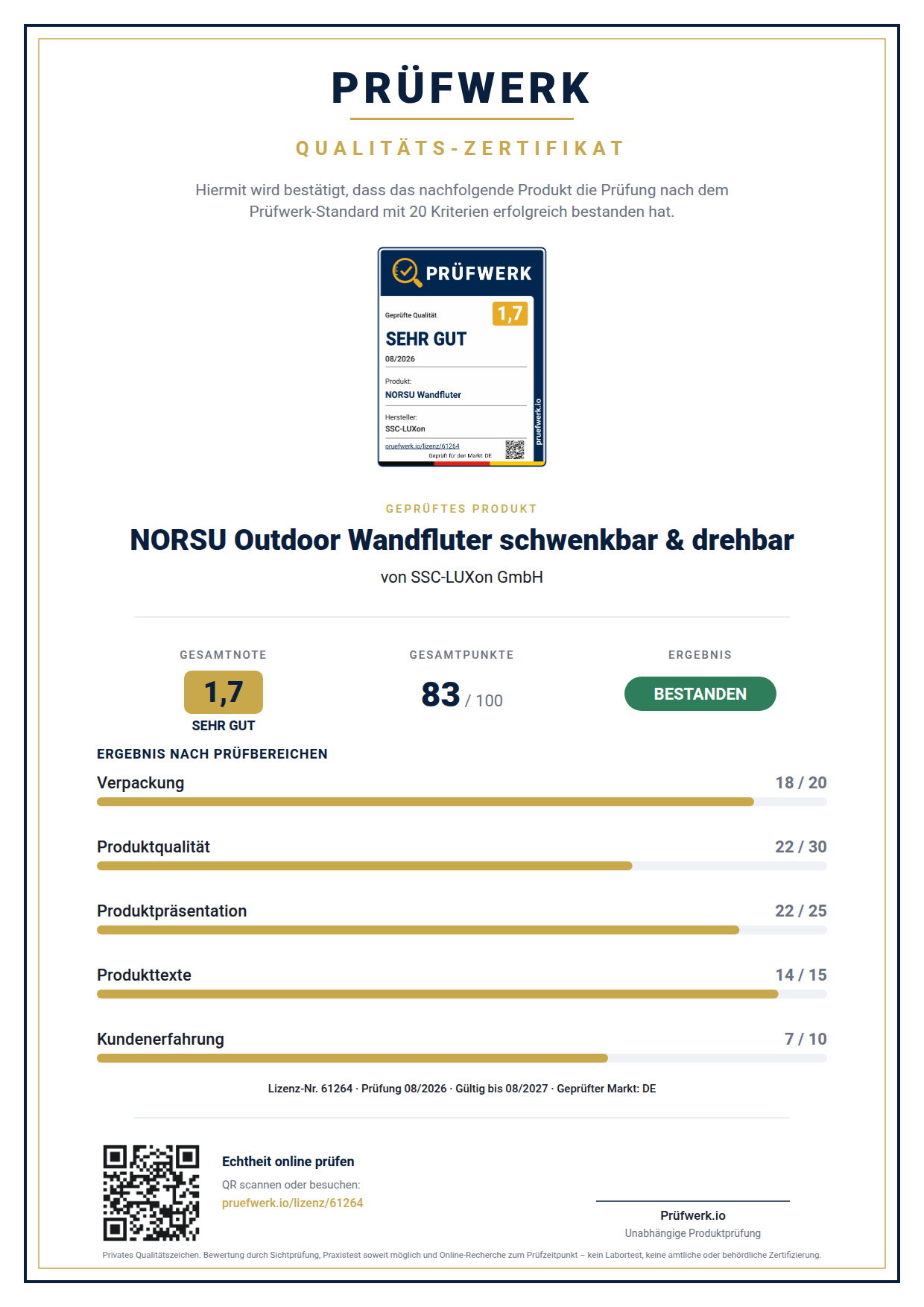
Task: Click the Produkttexte category label
Action: point(145,975)
